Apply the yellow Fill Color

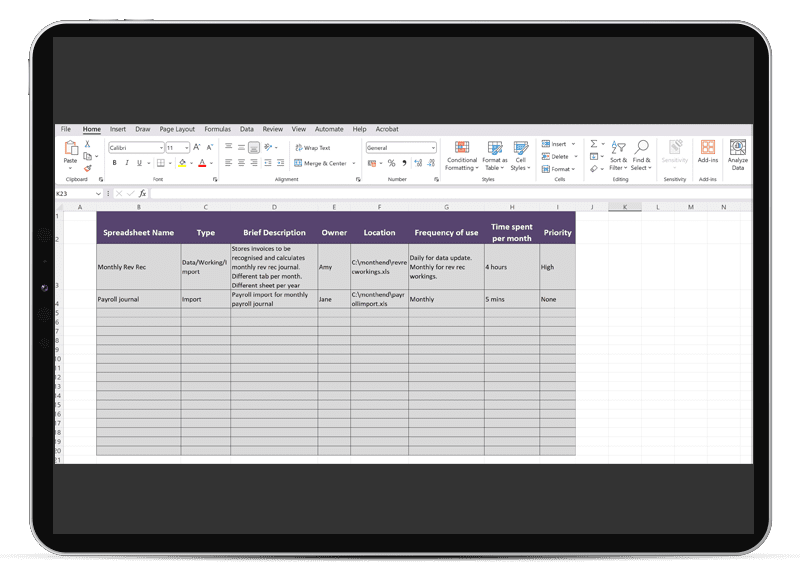tap(182, 163)
